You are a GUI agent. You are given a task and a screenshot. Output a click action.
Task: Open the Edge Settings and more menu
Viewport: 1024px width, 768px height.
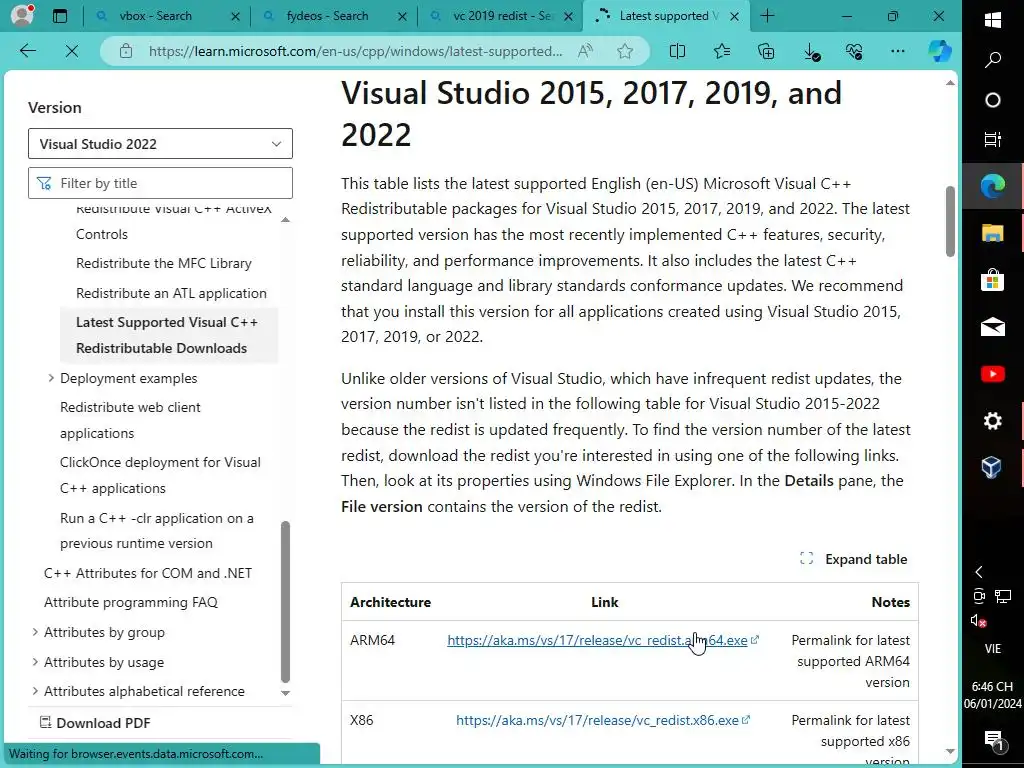click(898, 51)
